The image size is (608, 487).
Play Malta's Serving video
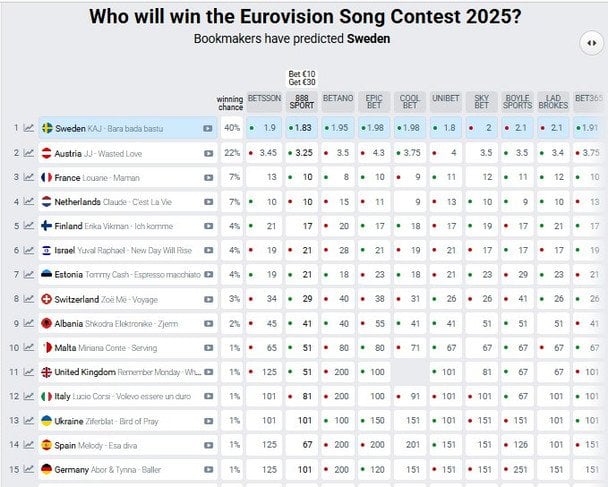(207, 348)
